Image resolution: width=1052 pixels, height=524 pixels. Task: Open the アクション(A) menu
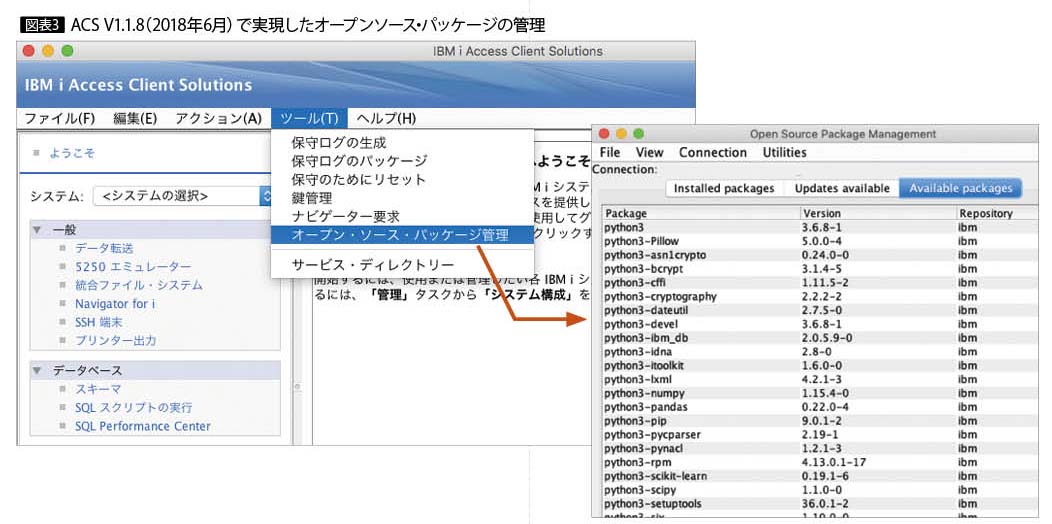[218, 118]
